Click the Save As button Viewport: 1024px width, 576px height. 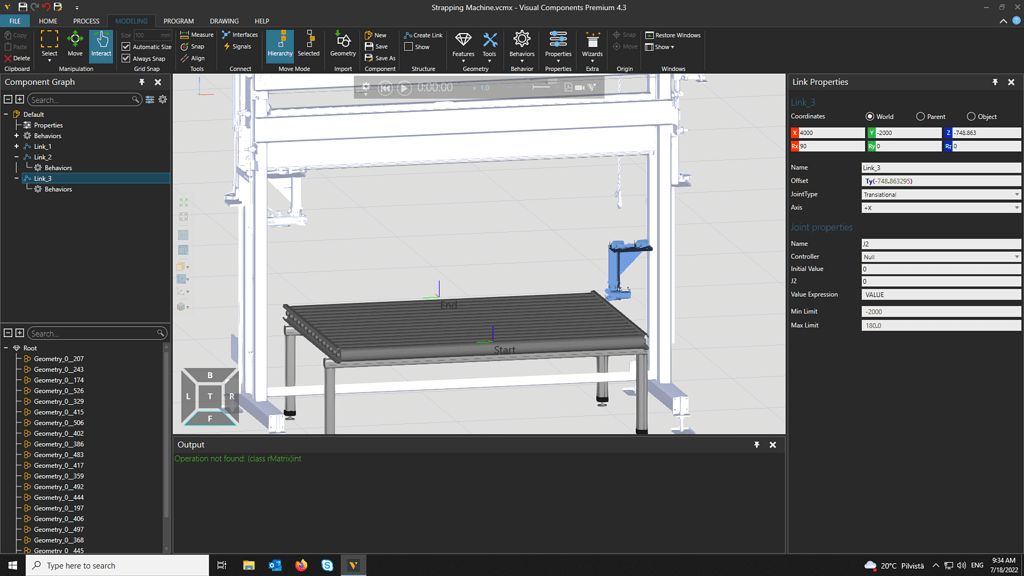pyautogui.click(x=381, y=57)
